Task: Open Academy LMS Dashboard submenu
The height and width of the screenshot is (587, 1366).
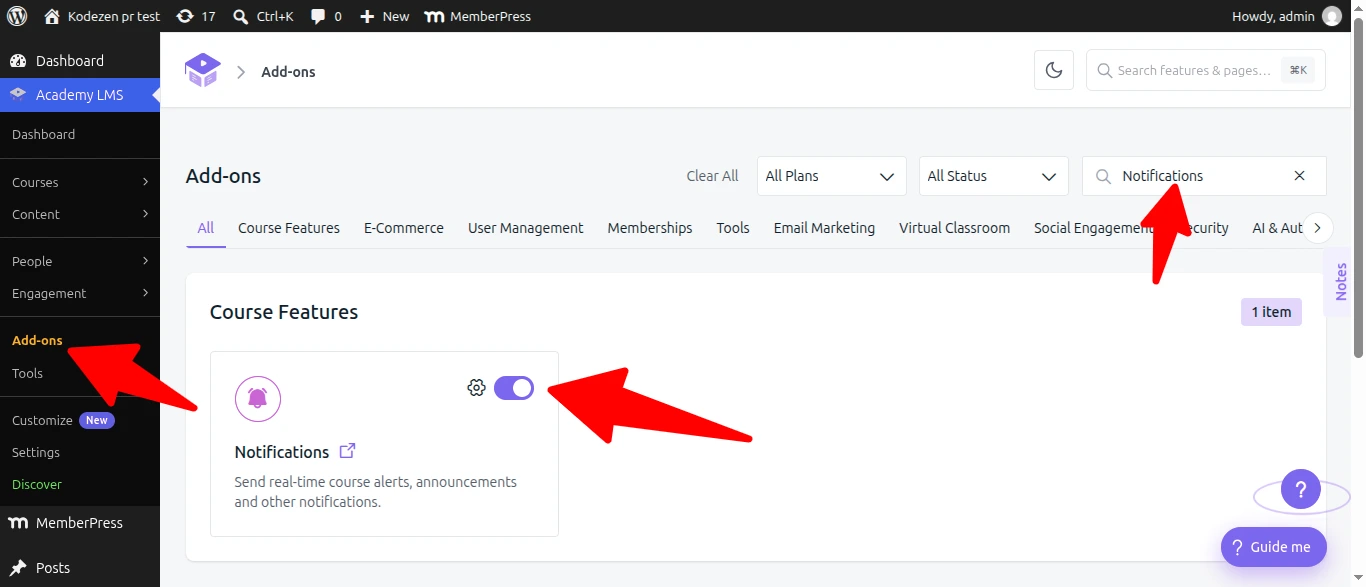Action: coord(44,134)
